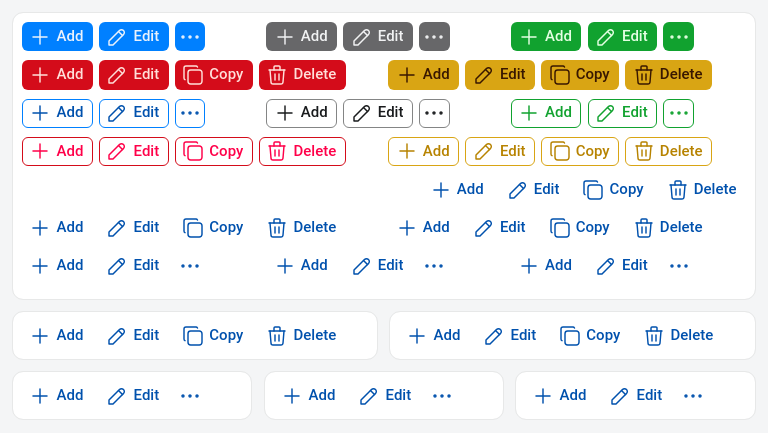This screenshot has height=433, width=768.
Task: Click the blue outlined Edit pencil button
Action: (134, 113)
